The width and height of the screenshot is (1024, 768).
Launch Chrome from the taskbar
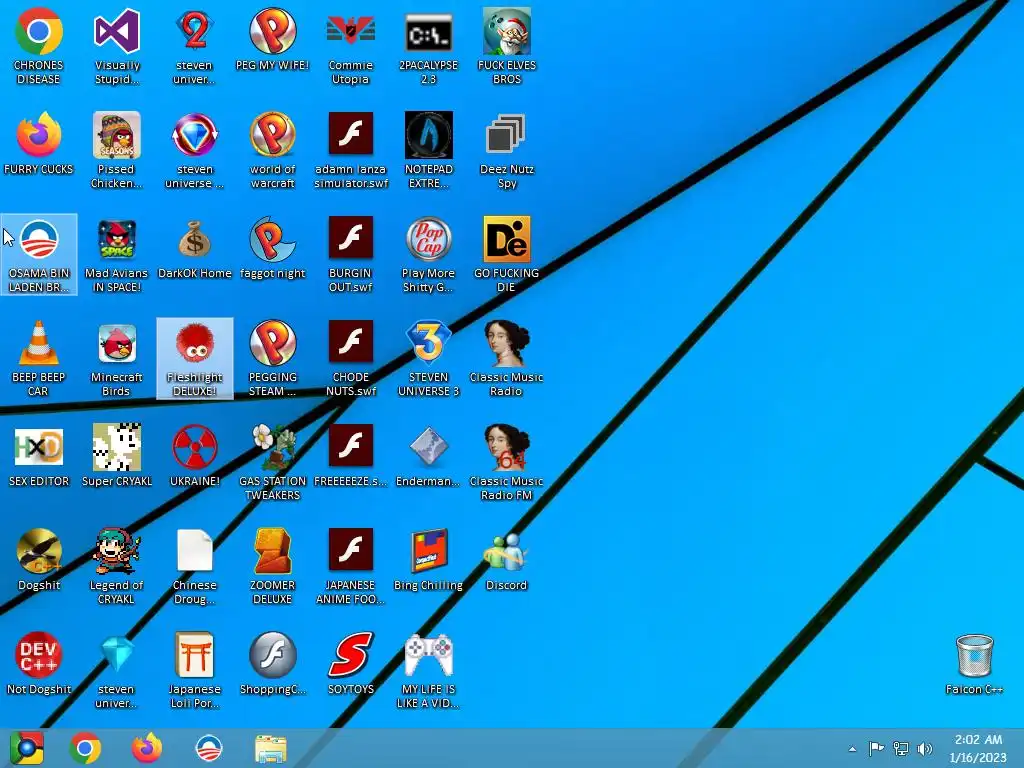coord(86,748)
